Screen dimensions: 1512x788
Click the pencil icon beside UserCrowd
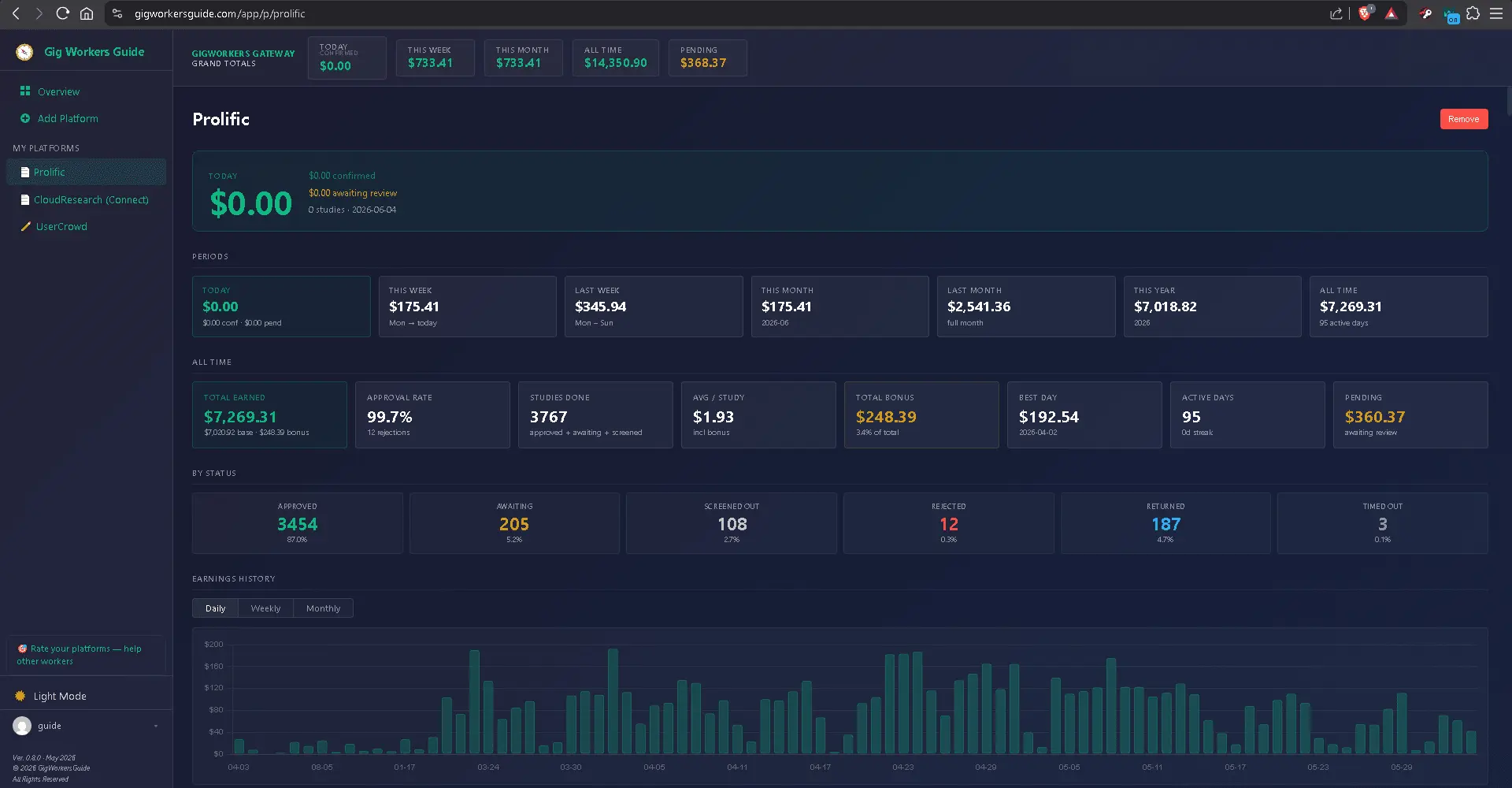pyautogui.click(x=25, y=226)
